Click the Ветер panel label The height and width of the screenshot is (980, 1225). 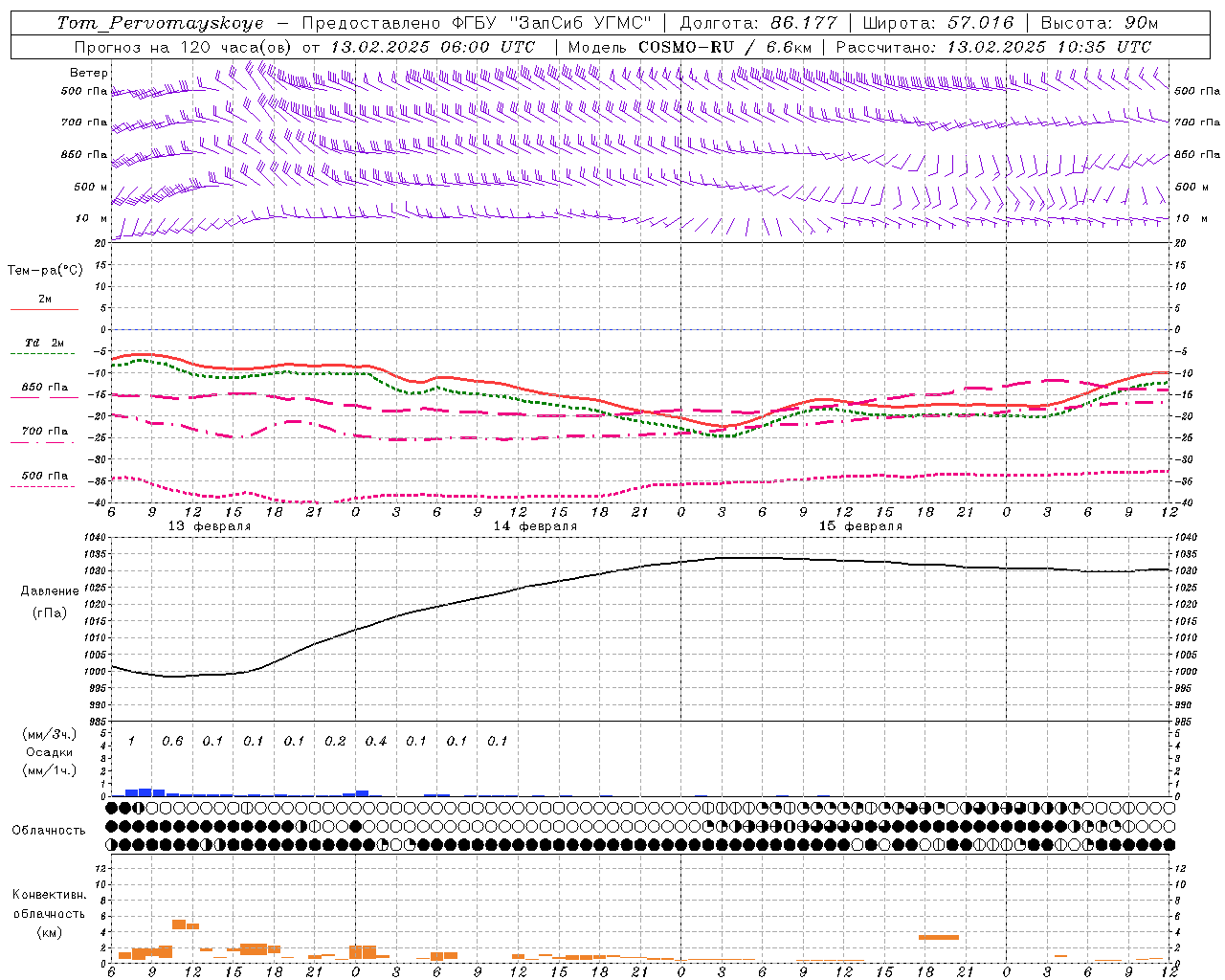tap(89, 73)
